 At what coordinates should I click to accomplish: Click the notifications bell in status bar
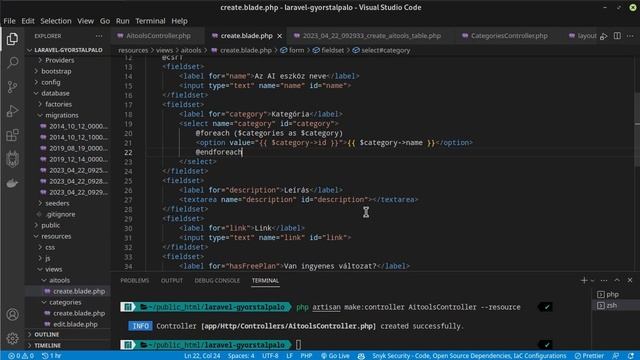click(x=631, y=356)
